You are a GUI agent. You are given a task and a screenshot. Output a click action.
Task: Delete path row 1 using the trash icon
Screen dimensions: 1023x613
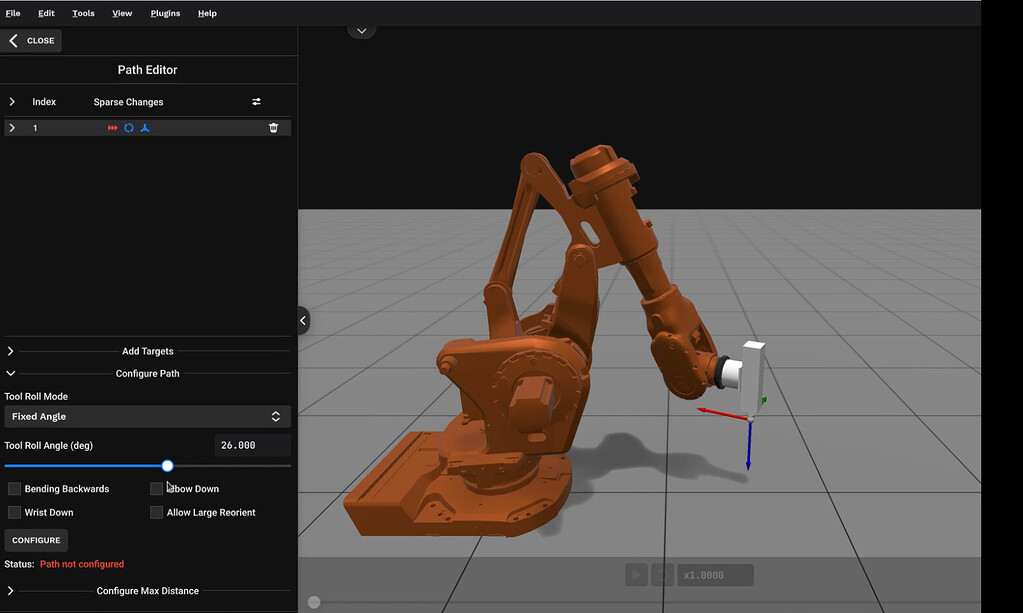tap(273, 127)
